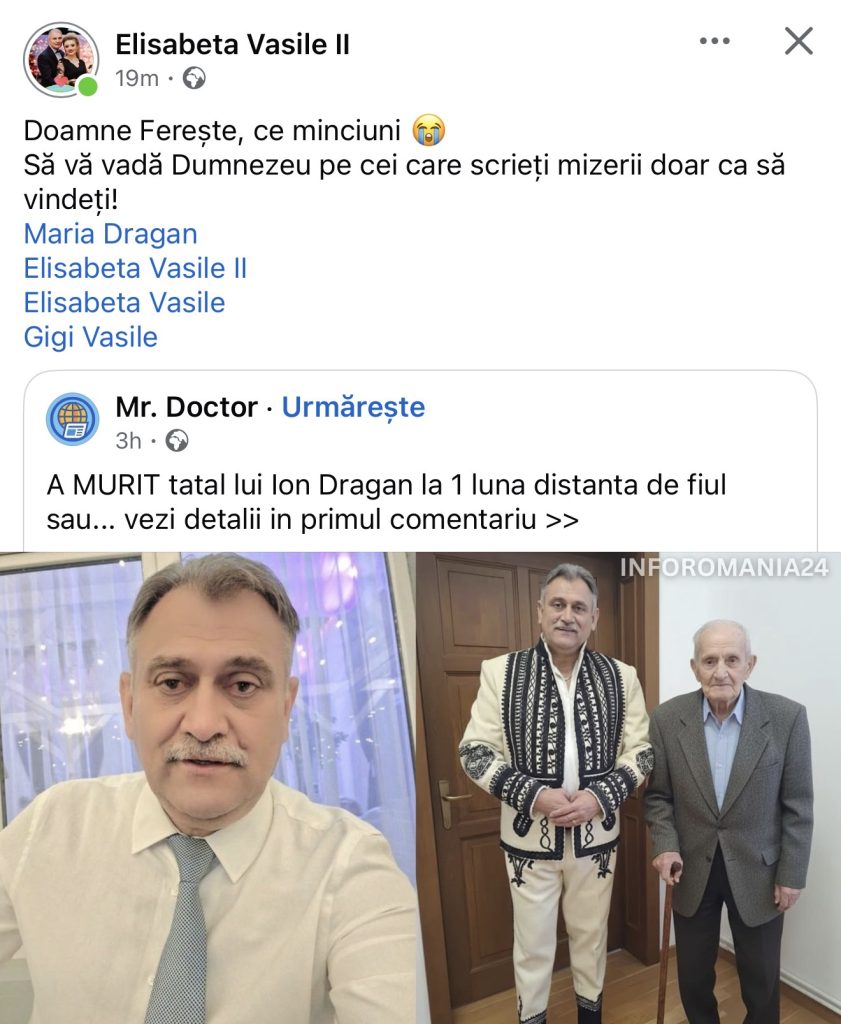Click the INFOROMANIA24 watermark on the photo
The width and height of the screenshot is (841, 1024).
pyautogui.click(x=724, y=568)
